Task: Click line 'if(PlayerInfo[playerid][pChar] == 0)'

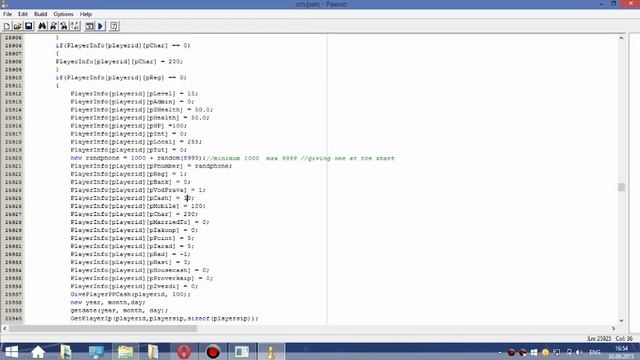Action: 123,45
